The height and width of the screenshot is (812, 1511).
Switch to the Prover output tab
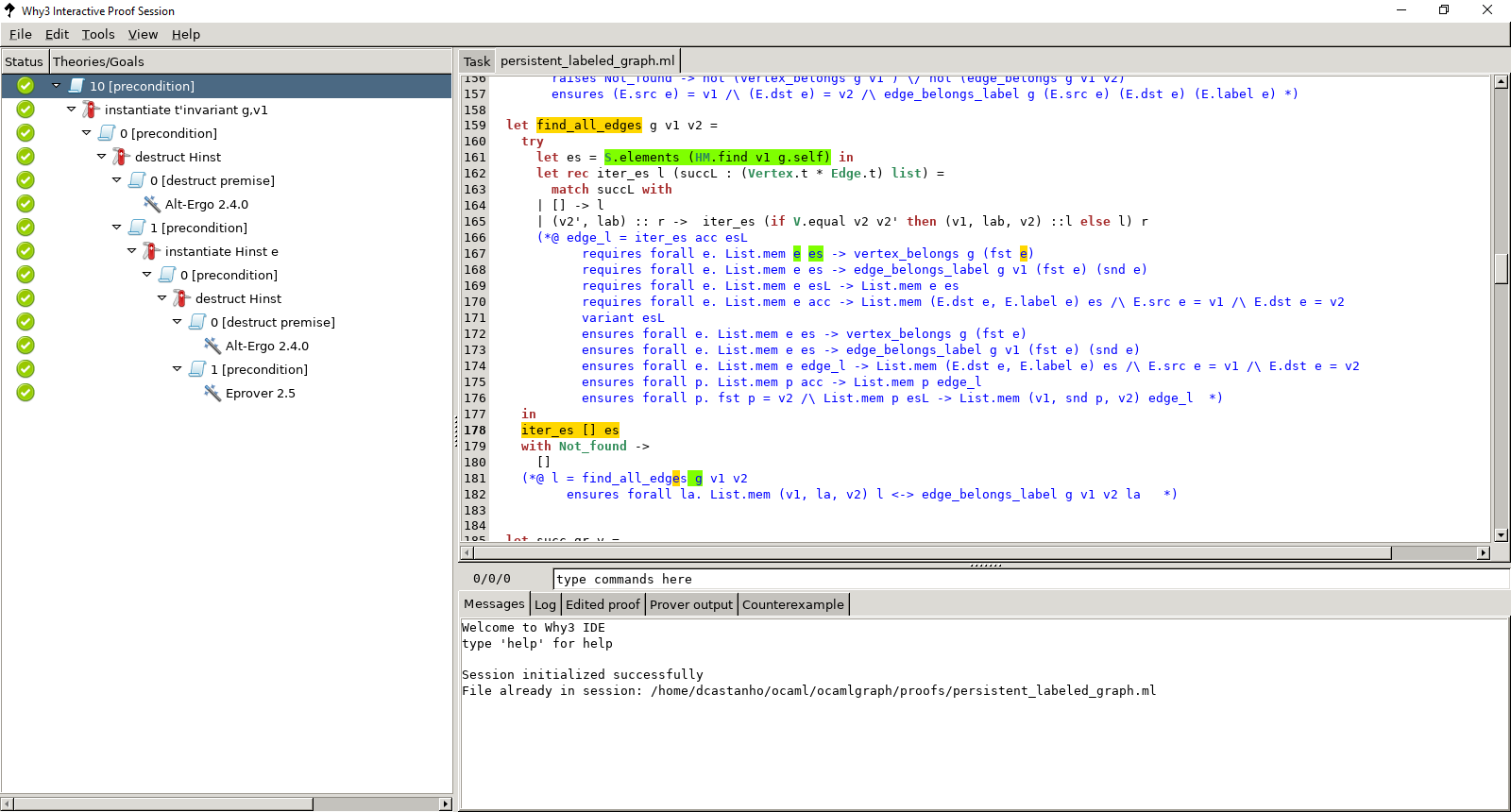tap(691, 604)
